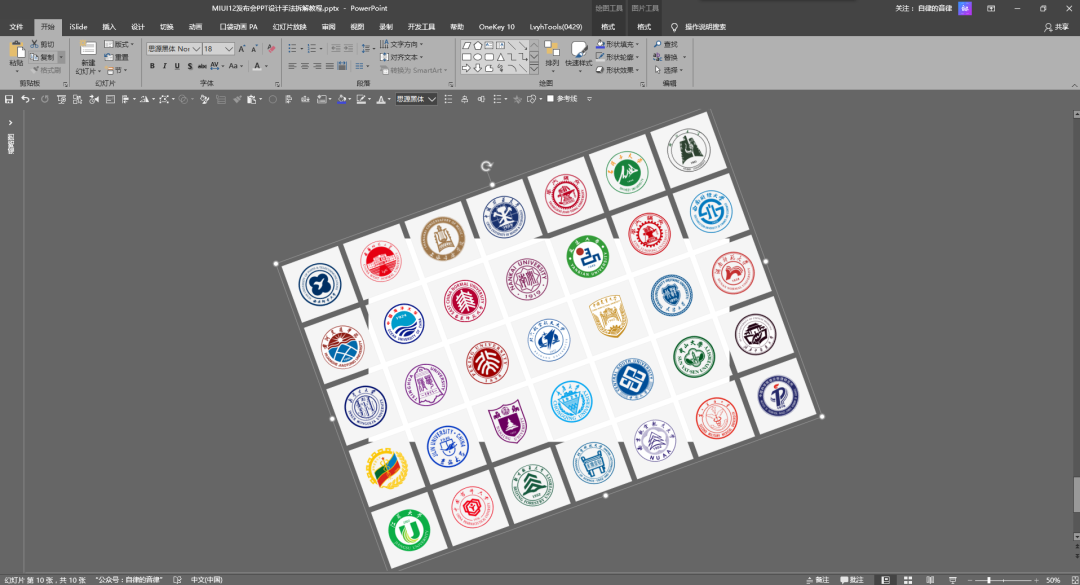Toggle bold text formatting

[152, 66]
